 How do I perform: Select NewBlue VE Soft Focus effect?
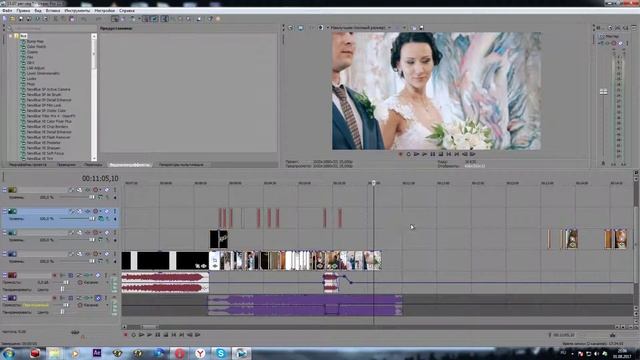tap(45, 153)
